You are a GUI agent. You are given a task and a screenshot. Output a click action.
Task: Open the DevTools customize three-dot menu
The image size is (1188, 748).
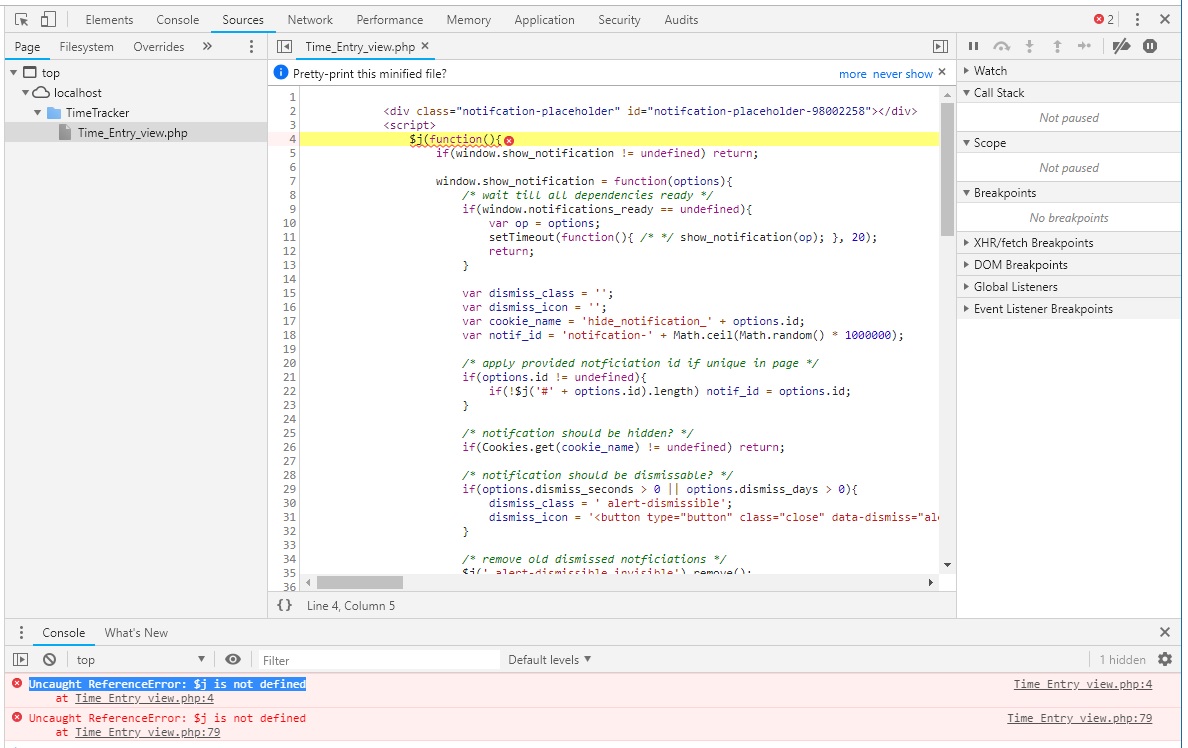(1136, 20)
